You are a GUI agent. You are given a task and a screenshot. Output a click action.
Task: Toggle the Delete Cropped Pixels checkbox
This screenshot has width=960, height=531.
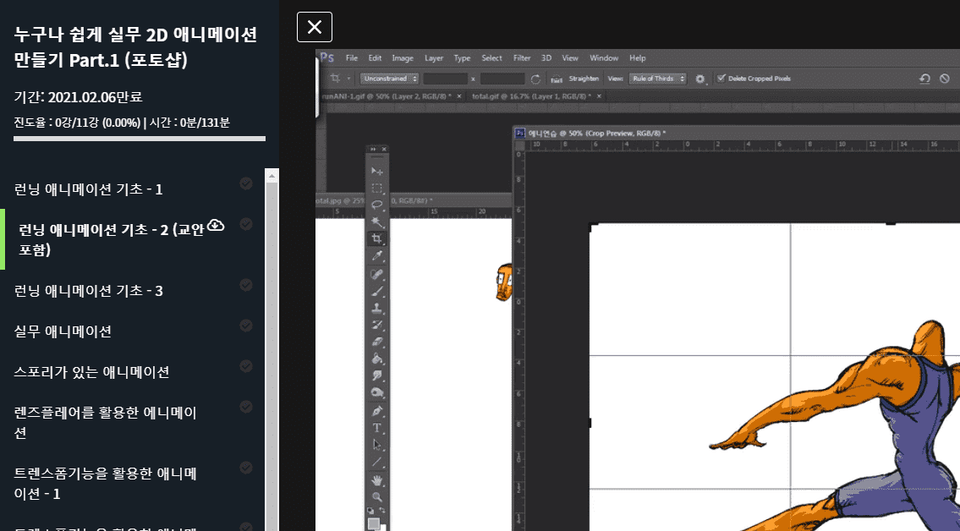pos(721,78)
